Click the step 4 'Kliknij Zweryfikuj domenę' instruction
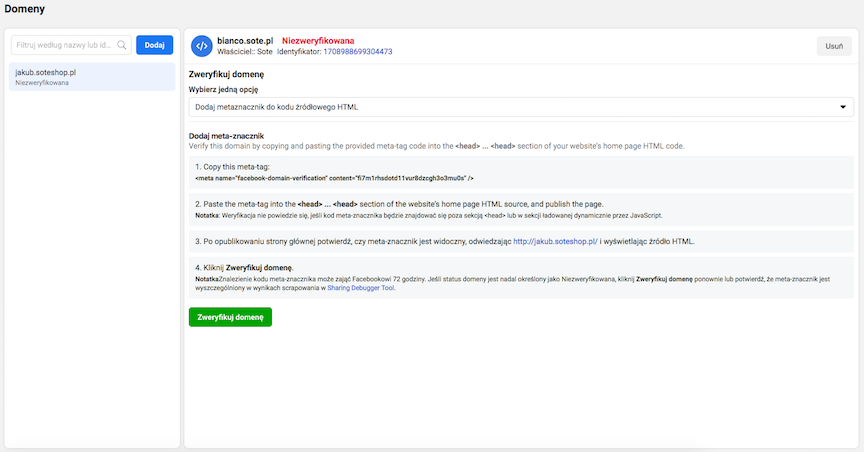 point(244,268)
